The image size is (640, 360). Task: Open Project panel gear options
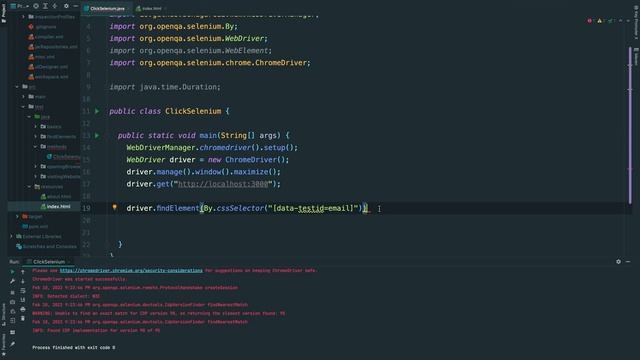66,6
